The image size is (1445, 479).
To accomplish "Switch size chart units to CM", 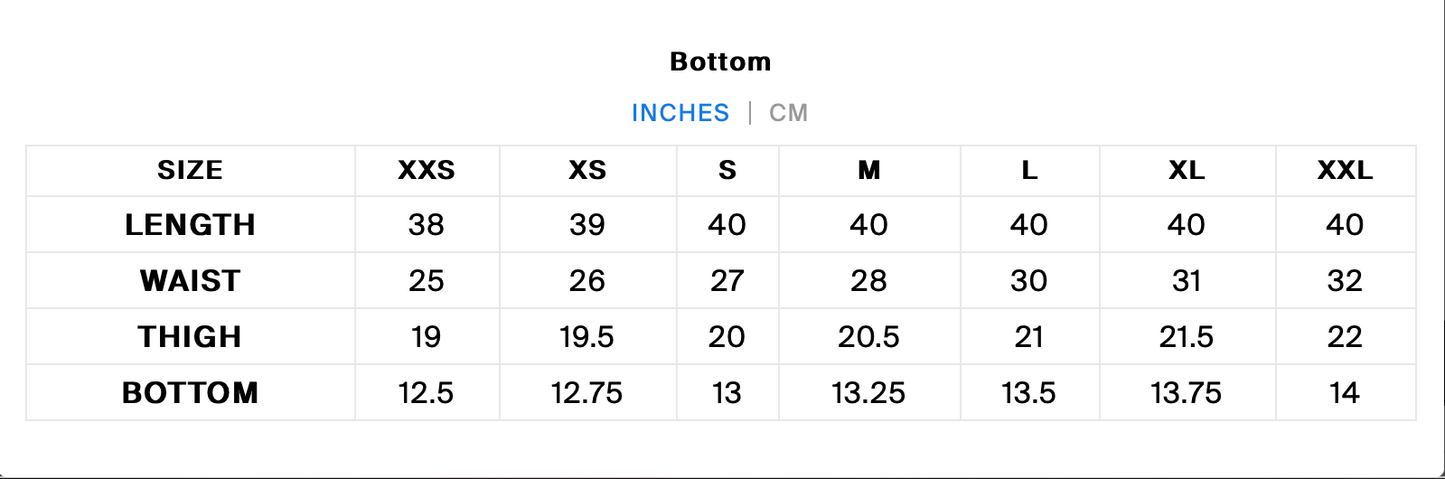I will 788,113.
